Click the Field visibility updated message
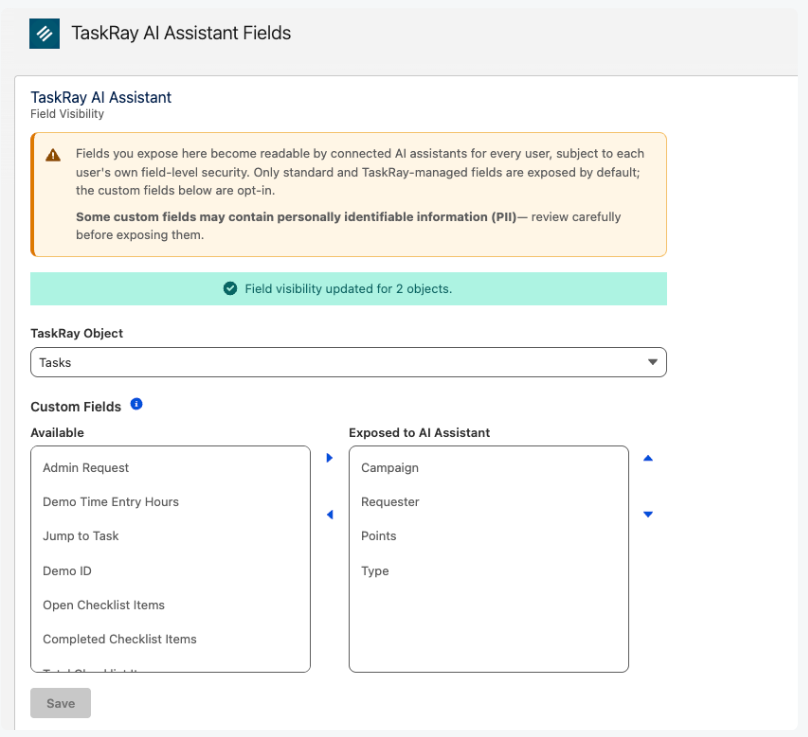 348,289
